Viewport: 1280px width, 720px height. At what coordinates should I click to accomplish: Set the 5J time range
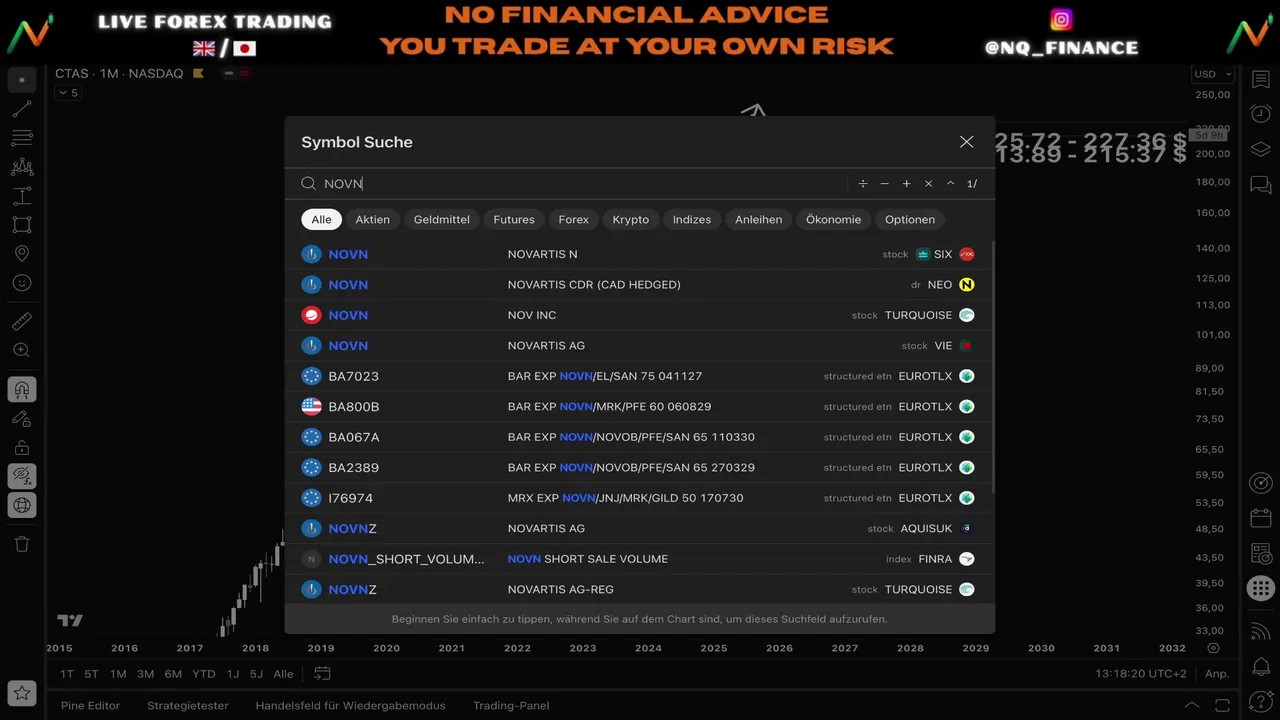tap(256, 674)
